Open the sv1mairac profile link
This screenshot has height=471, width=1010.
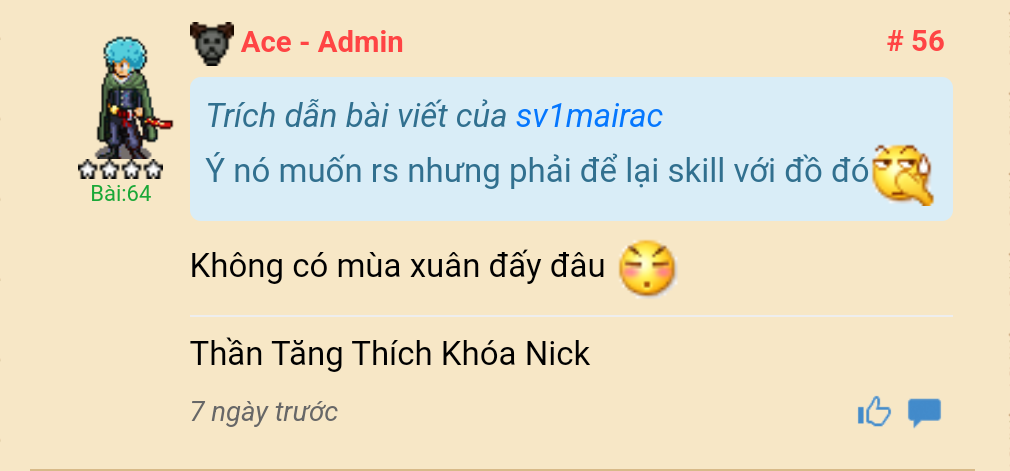(589, 116)
